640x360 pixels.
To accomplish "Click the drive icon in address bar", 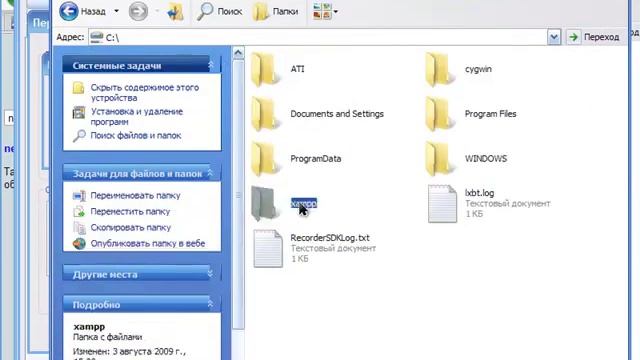I will point(97,37).
